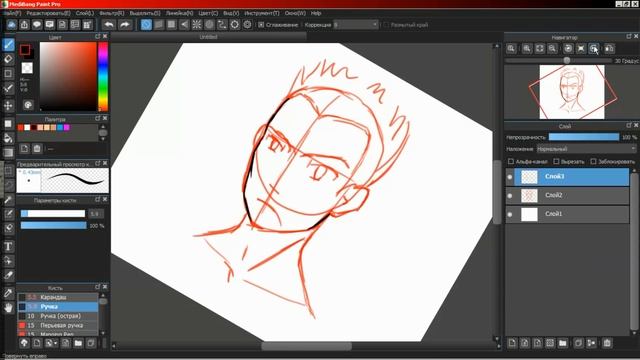Select the Hand pan tool
This screenshot has height=360, width=640.
8,307
